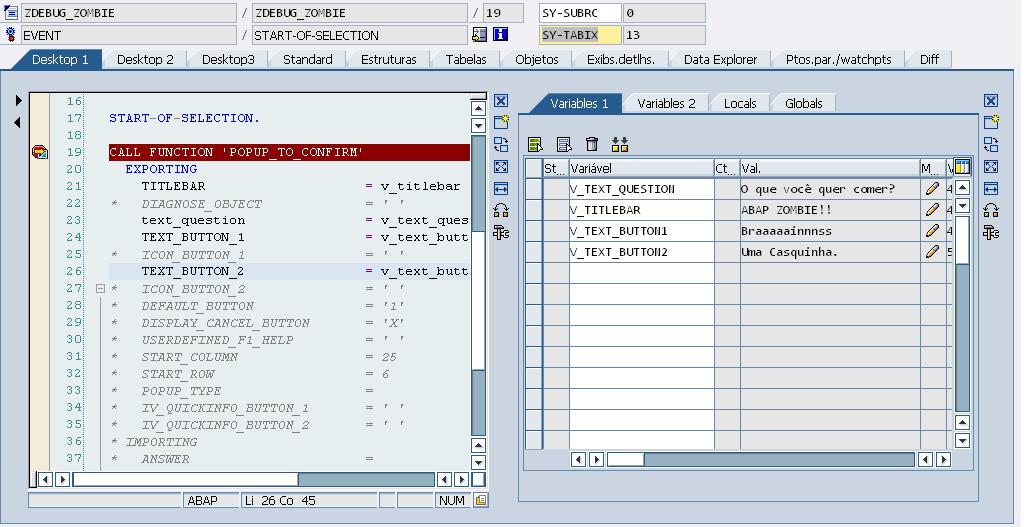Collapse the code block at line 27

[100, 289]
